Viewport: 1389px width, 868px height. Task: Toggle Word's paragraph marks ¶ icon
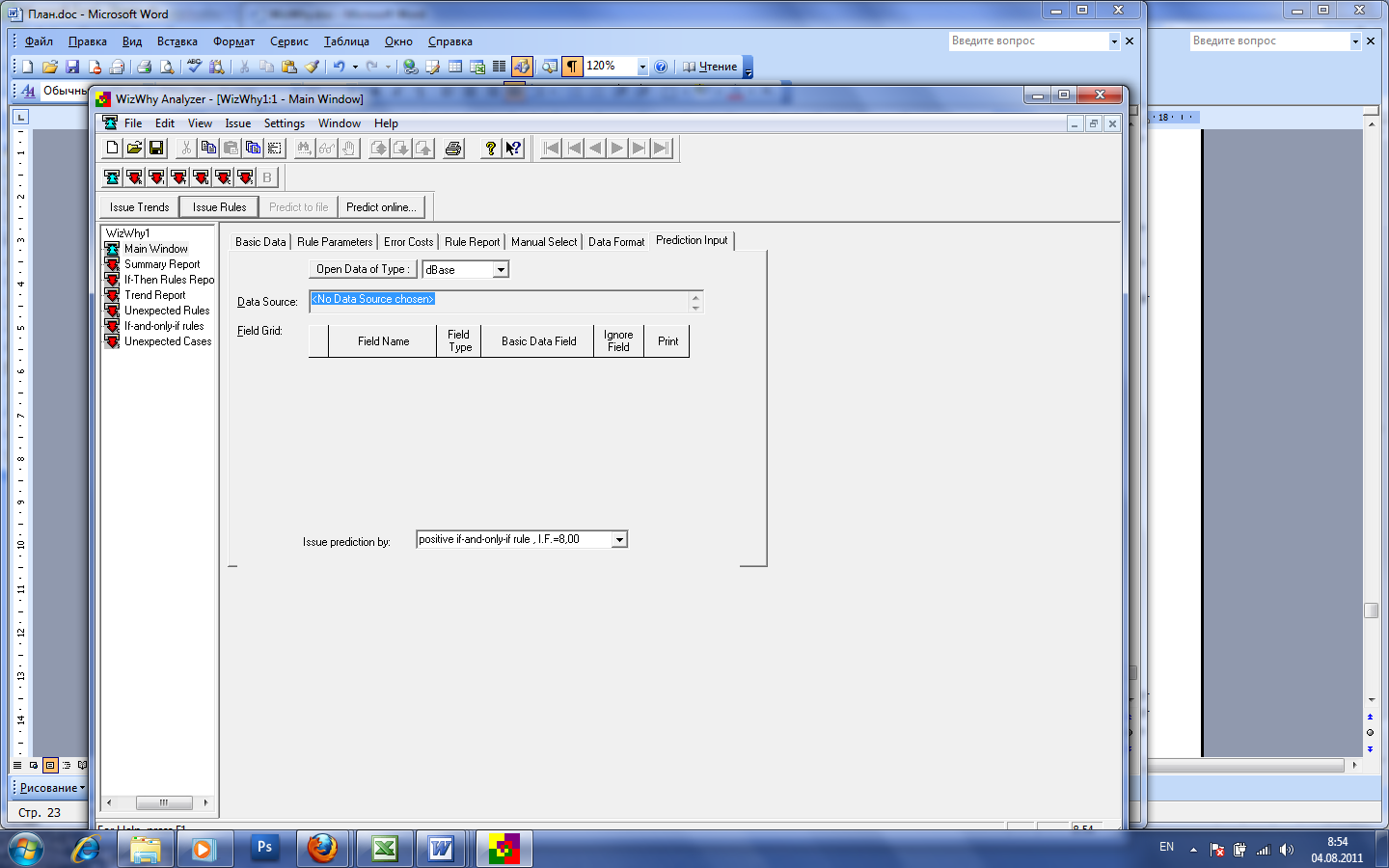(572, 67)
